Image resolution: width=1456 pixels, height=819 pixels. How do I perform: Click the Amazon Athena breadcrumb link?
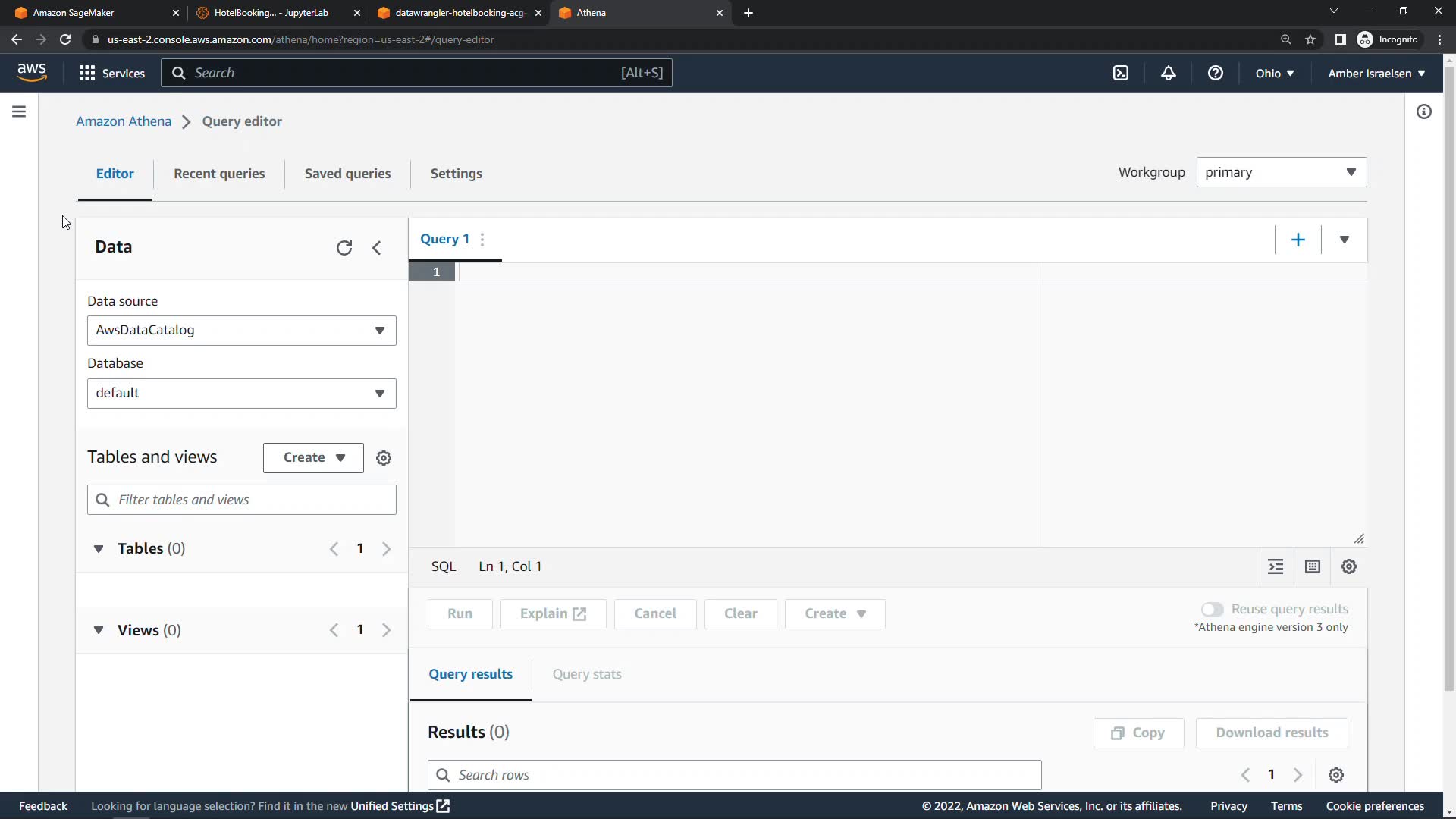pyautogui.click(x=124, y=121)
